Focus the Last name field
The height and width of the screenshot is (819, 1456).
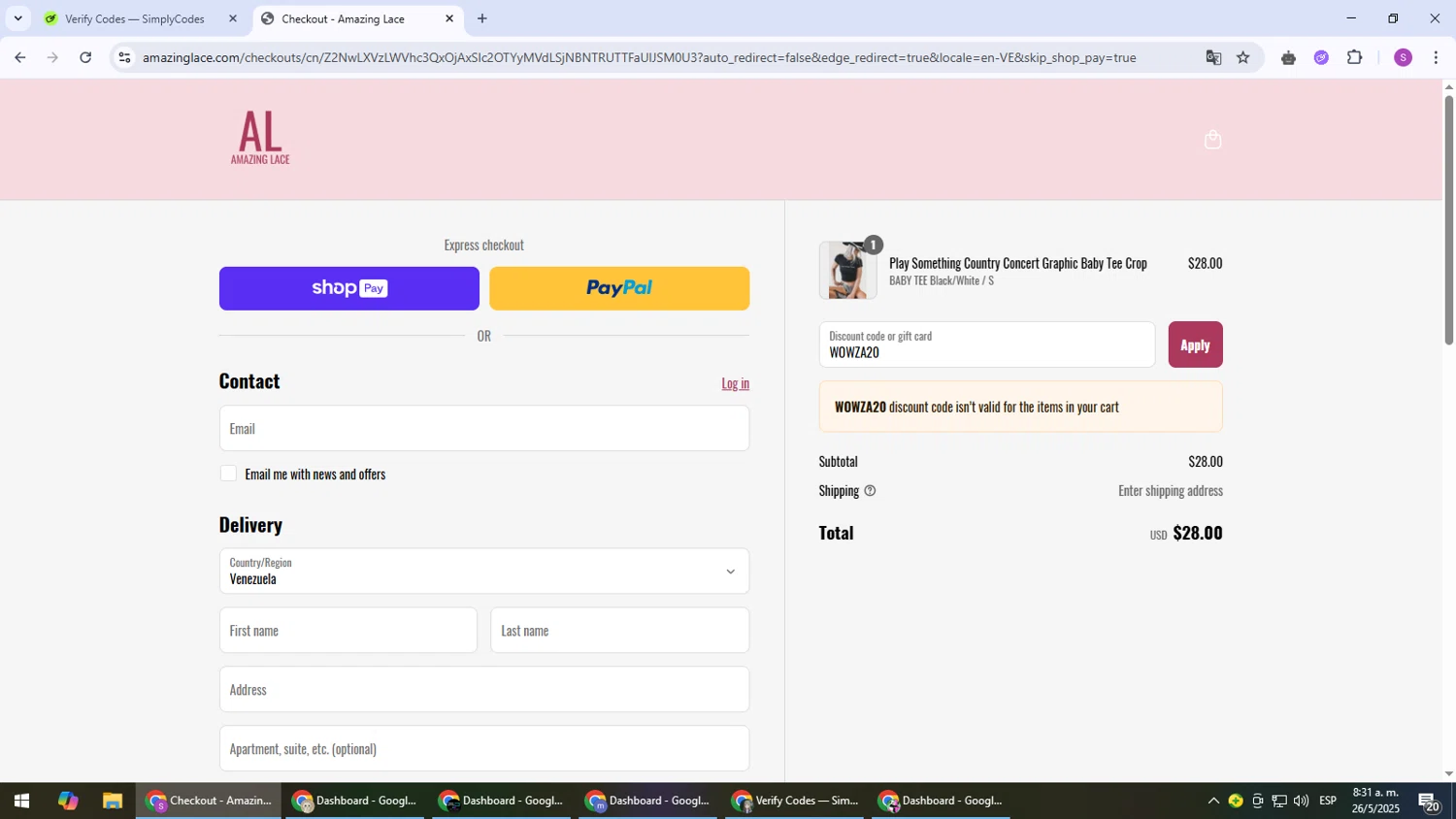pos(619,631)
